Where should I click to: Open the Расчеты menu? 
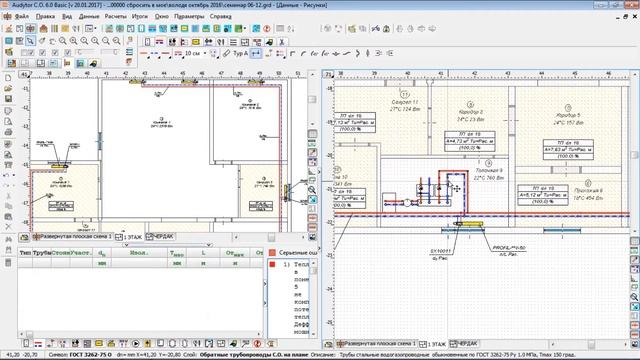coord(116,16)
